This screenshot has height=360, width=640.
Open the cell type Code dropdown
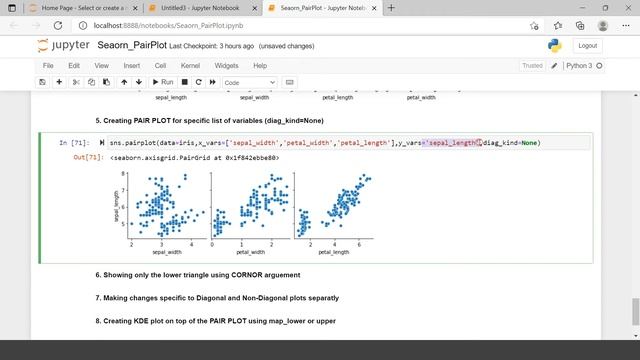pyautogui.click(x=250, y=82)
